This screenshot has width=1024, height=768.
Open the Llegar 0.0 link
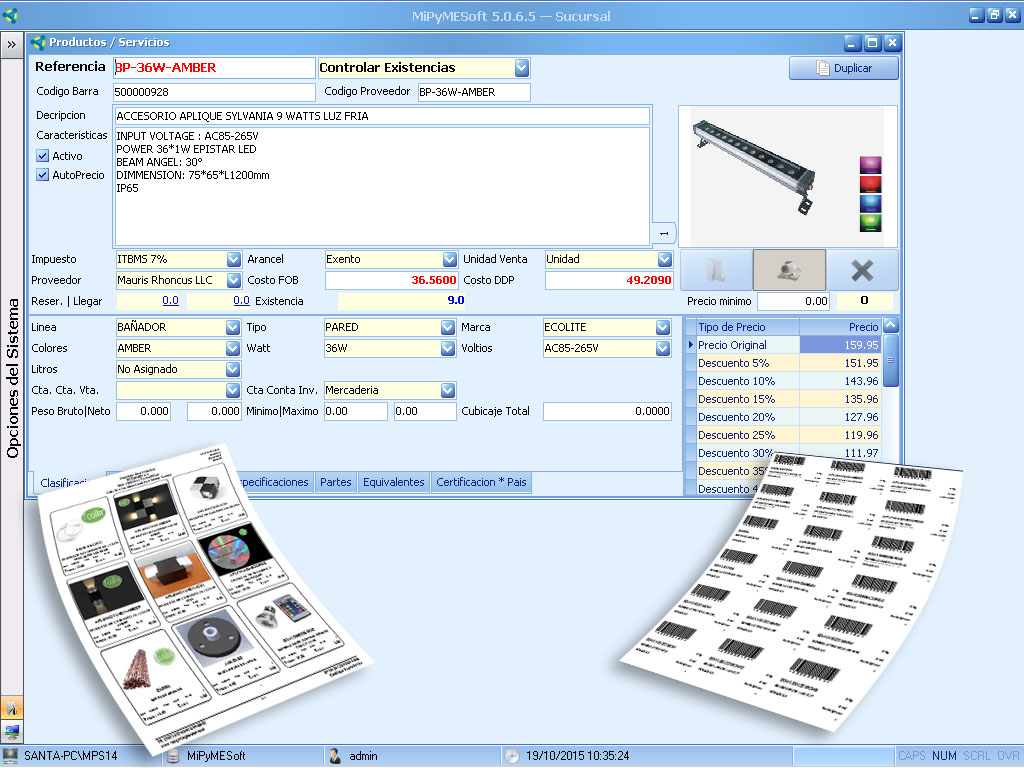pyautogui.click(x=241, y=300)
